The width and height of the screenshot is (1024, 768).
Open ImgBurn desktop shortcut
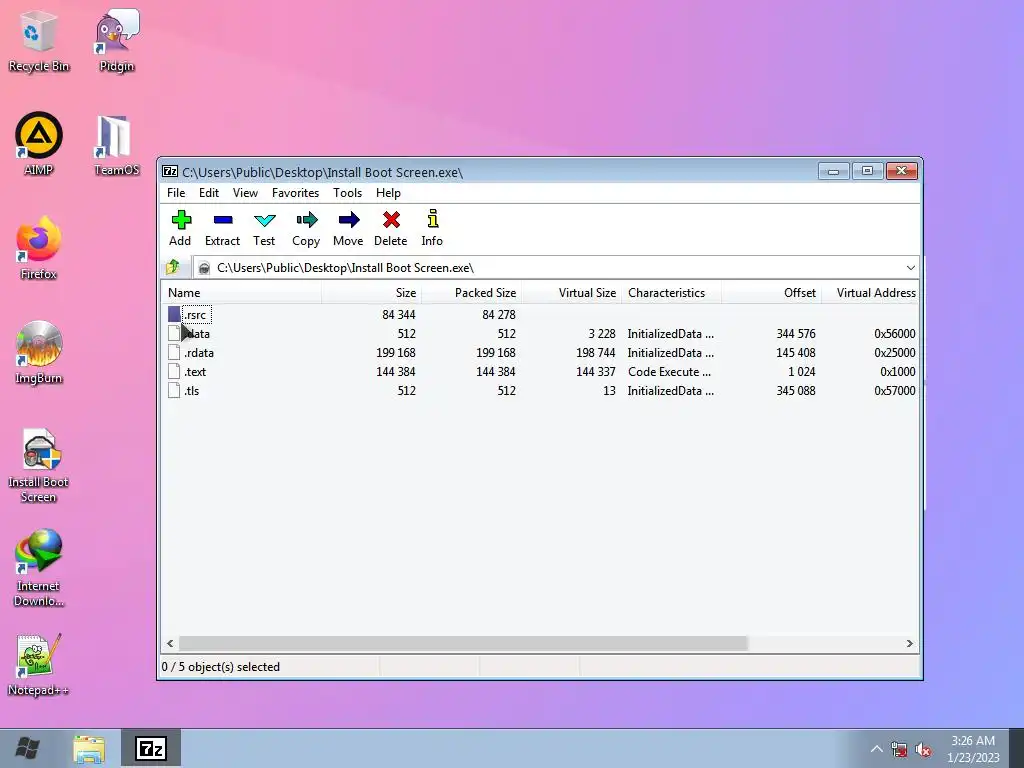[39, 353]
